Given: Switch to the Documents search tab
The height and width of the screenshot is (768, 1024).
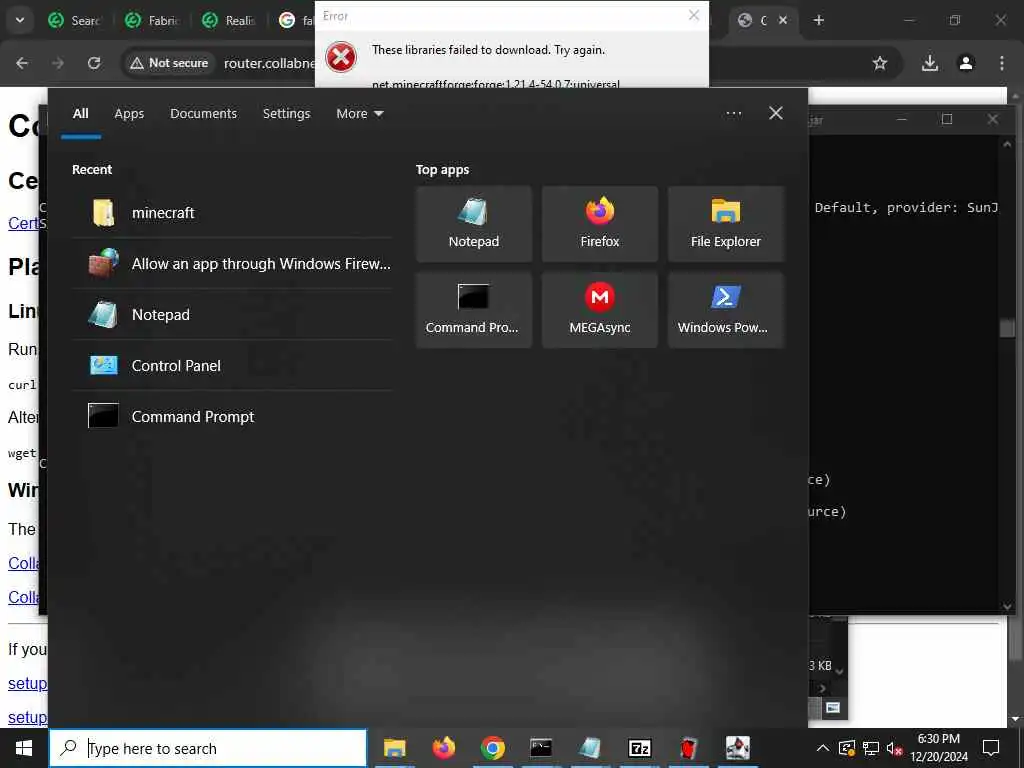Looking at the screenshot, I should (x=204, y=114).
